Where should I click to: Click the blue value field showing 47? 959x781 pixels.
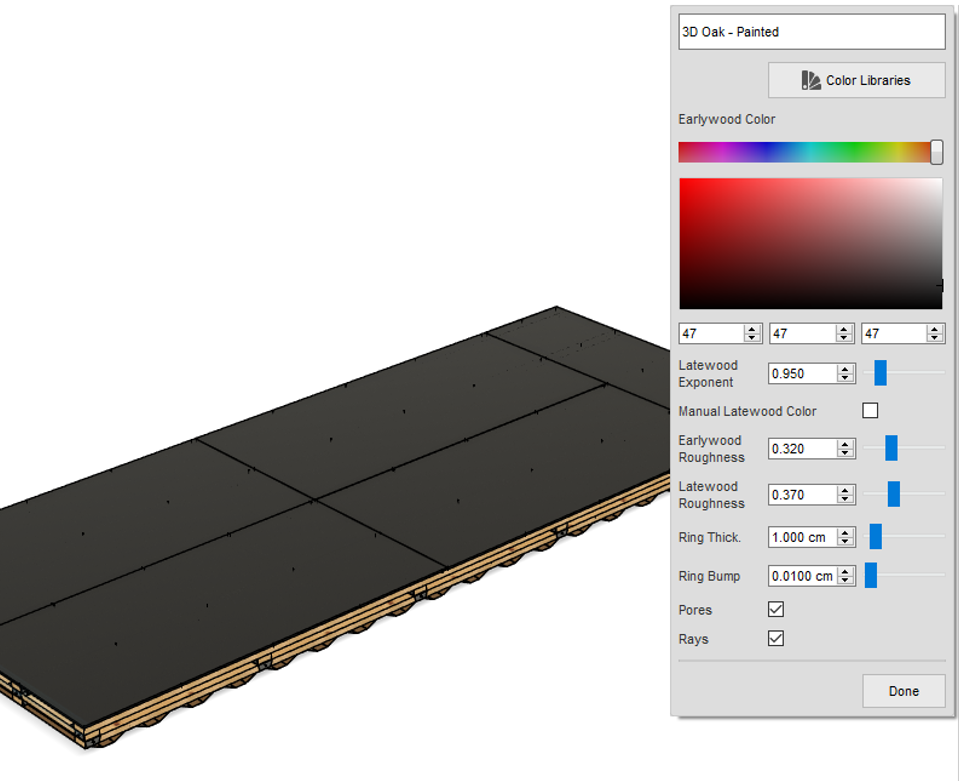click(894, 333)
